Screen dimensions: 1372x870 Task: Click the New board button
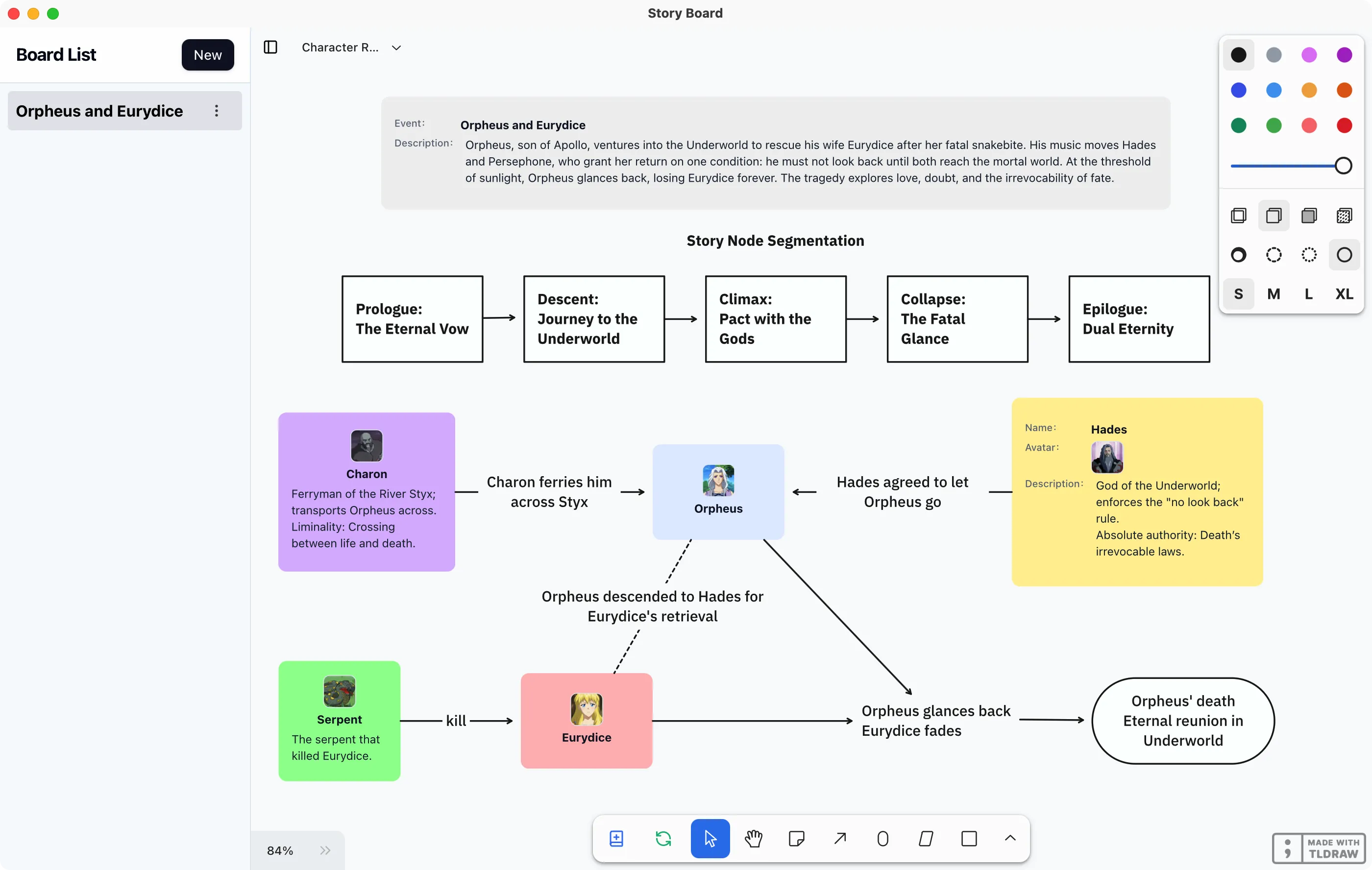(207, 55)
